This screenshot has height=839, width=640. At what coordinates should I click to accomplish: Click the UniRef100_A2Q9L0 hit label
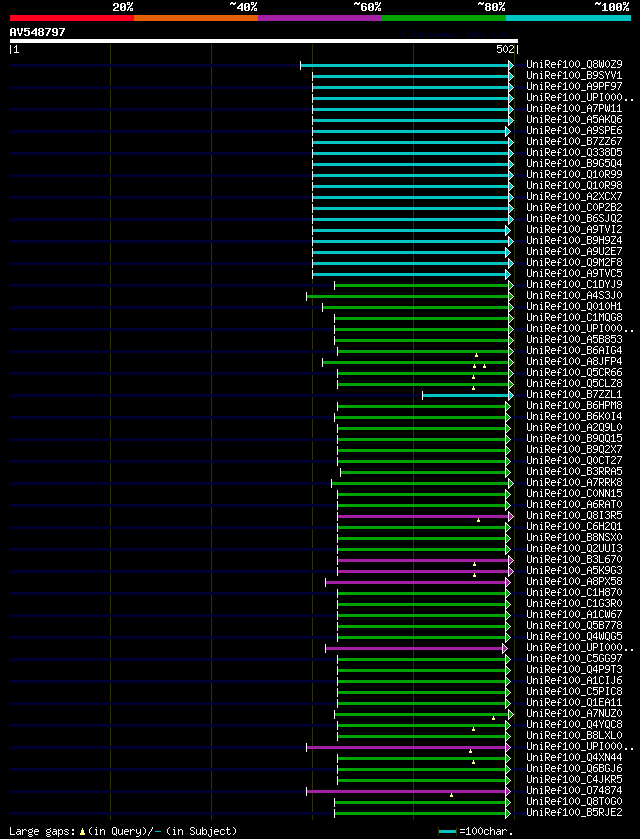pyautogui.click(x=574, y=428)
